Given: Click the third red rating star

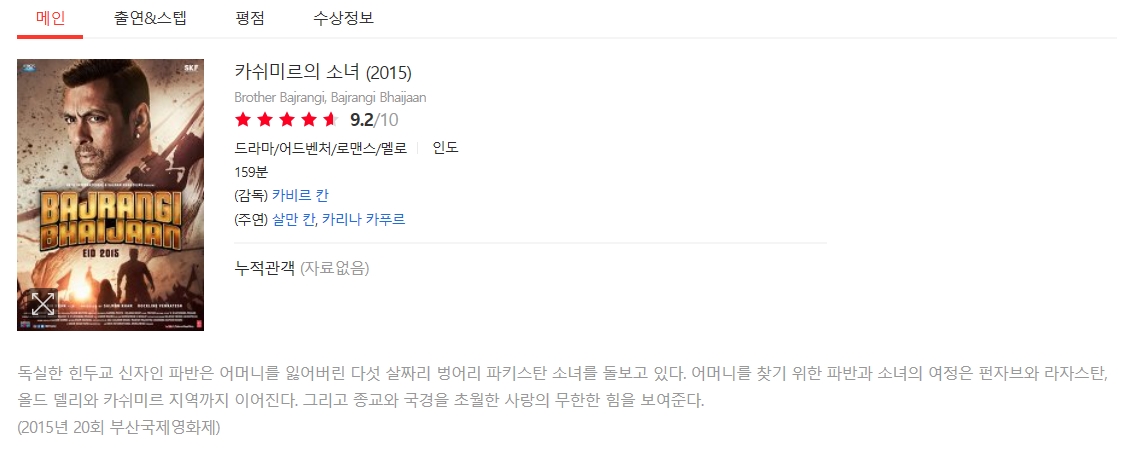Looking at the screenshot, I should [x=287, y=120].
